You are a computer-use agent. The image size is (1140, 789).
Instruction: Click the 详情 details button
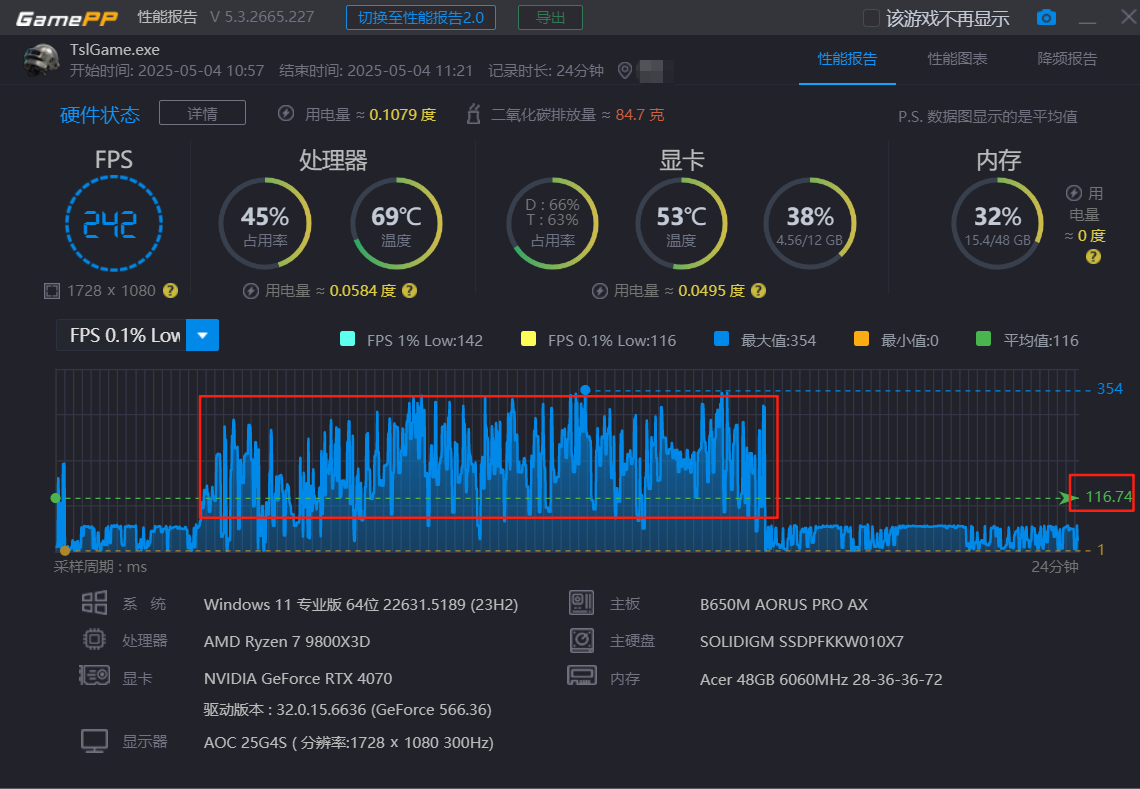(x=202, y=113)
